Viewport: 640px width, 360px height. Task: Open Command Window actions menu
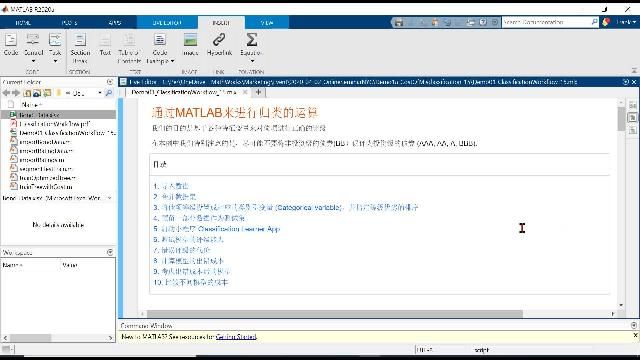click(634, 325)
